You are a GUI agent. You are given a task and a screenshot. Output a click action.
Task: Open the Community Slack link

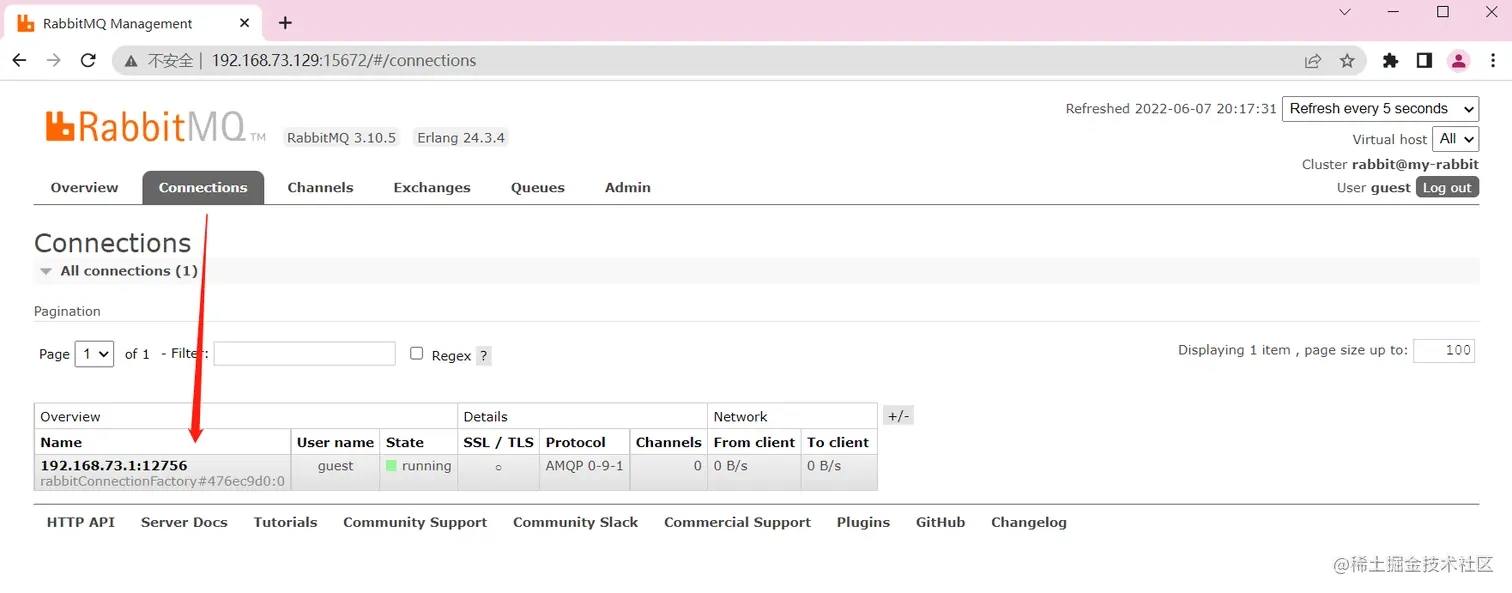(575, 522)
